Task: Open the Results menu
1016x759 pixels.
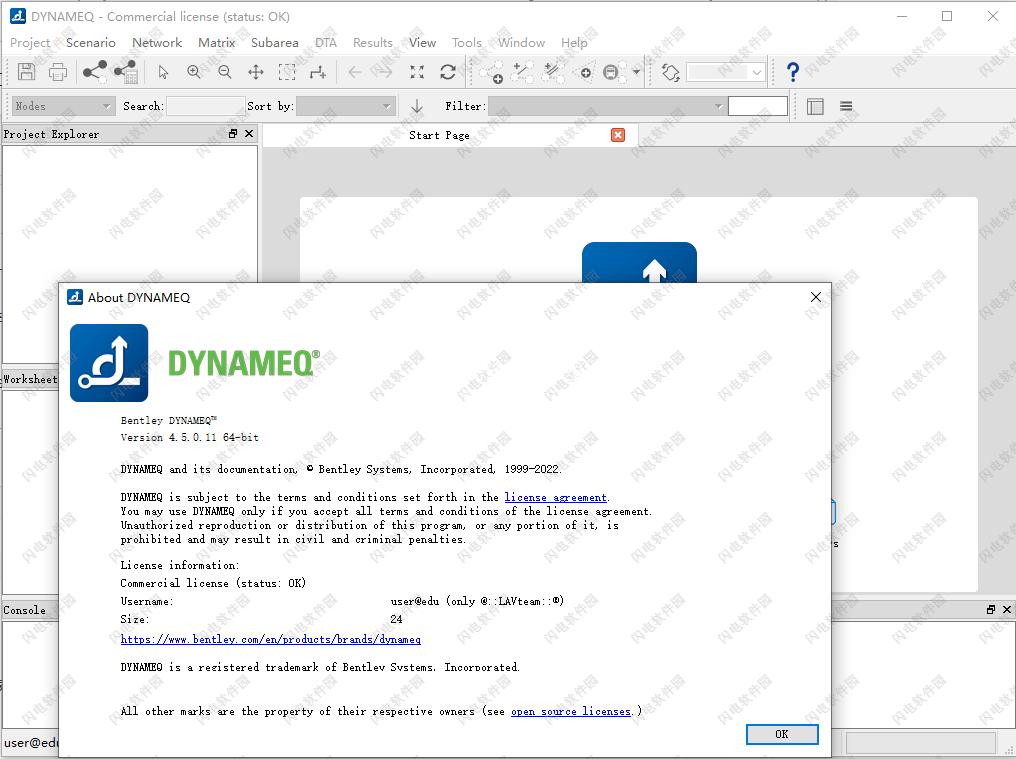Action: (x=373, y=43)
